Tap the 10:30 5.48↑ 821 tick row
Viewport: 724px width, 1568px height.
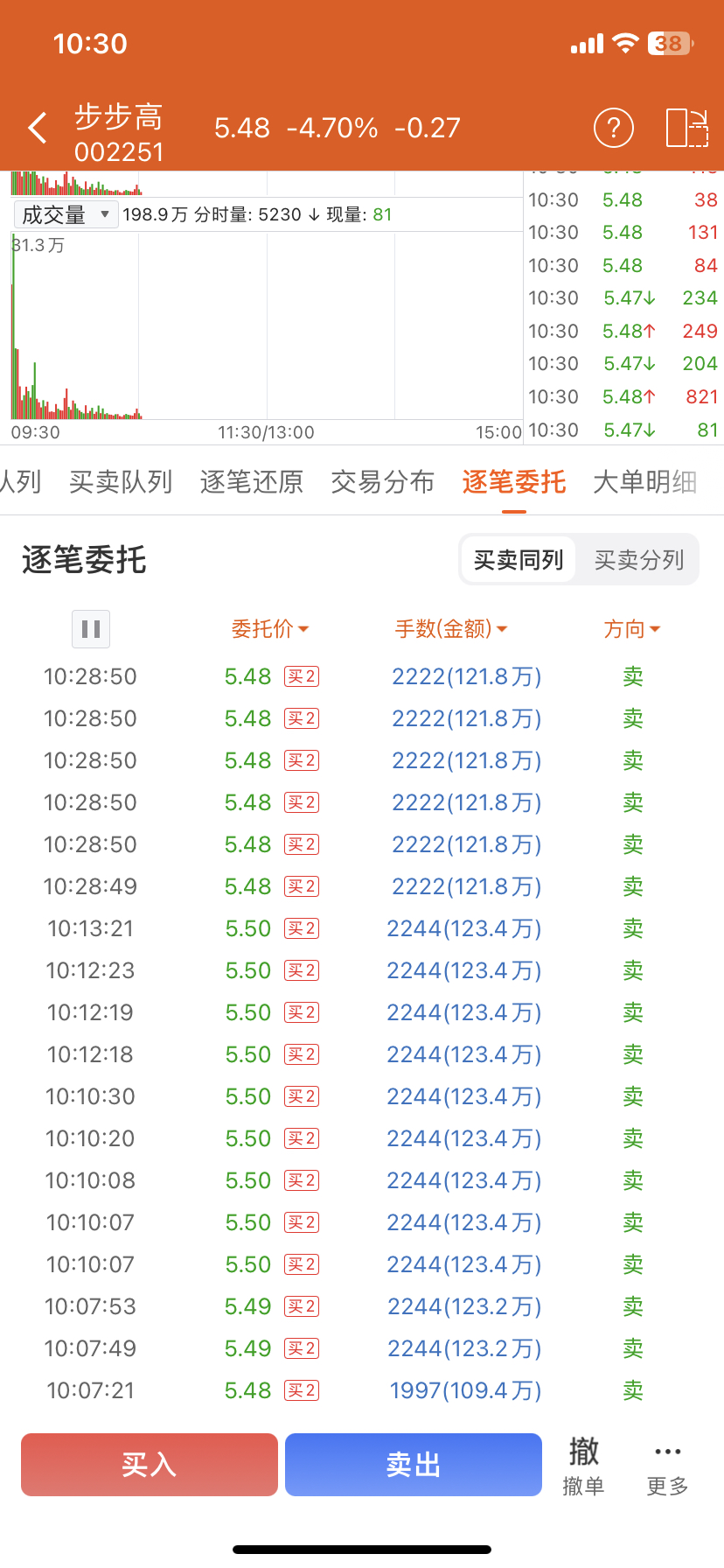(623, 396)
